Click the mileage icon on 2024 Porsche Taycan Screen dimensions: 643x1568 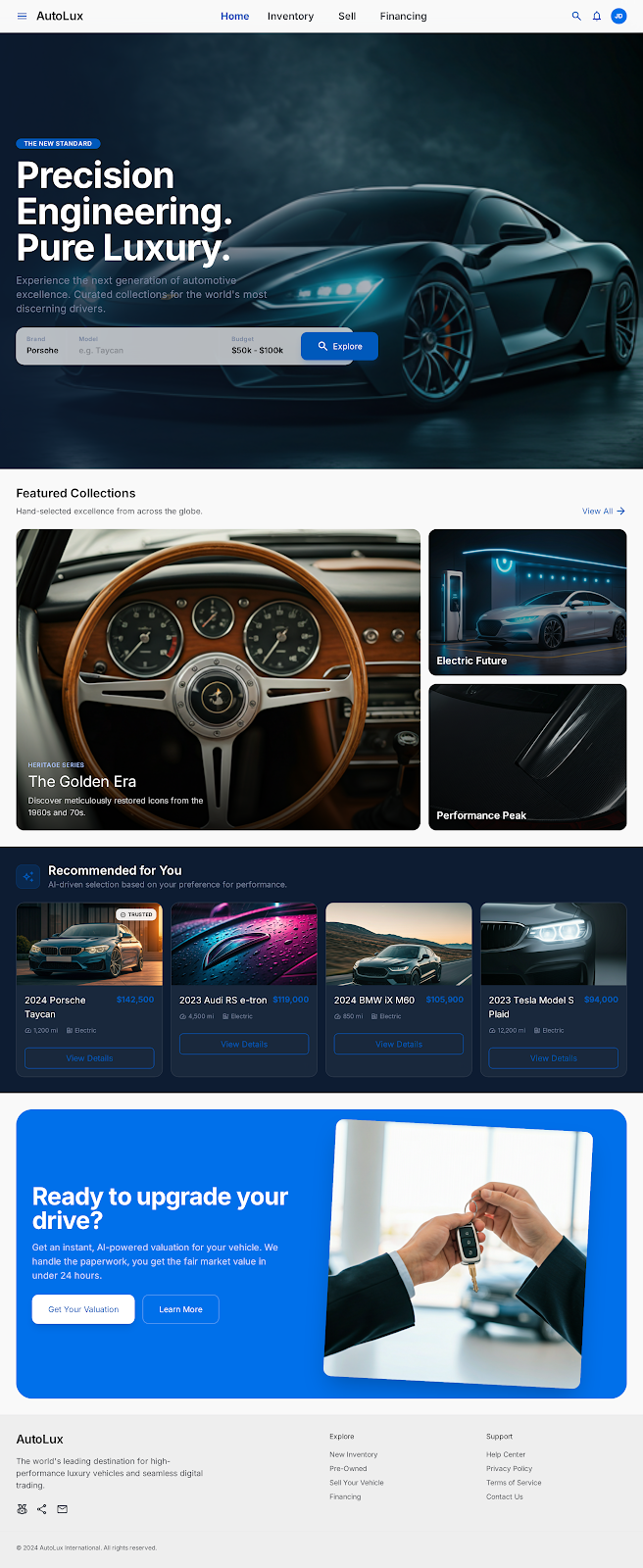point(27,1030)
